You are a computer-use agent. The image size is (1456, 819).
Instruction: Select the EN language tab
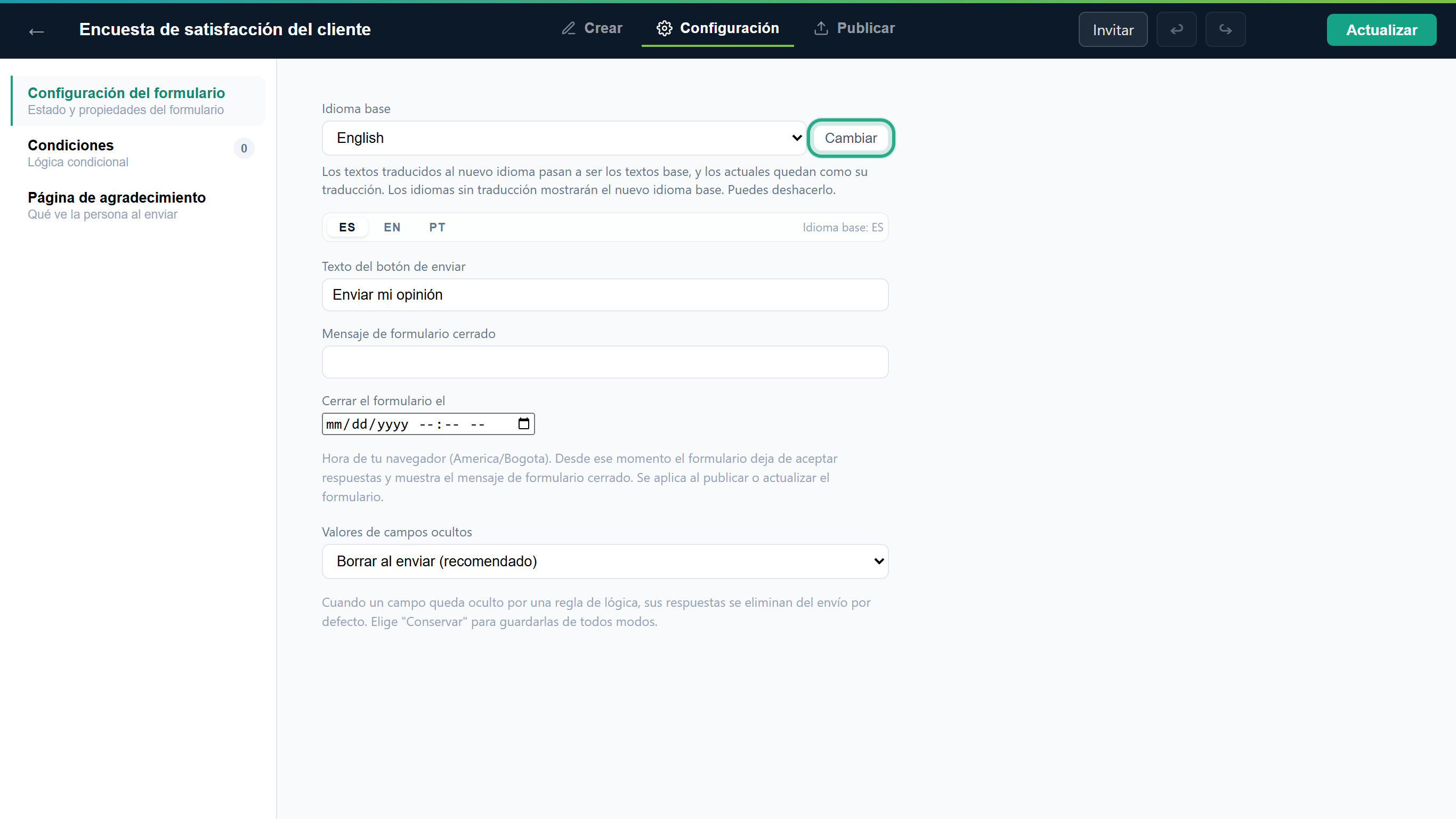coord(392,227)
